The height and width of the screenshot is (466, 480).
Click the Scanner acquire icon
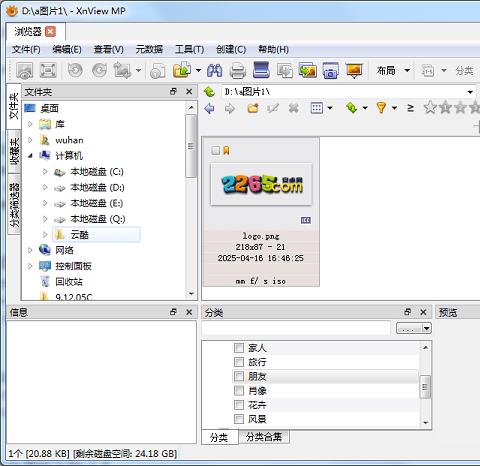click(x=261, y=70)
